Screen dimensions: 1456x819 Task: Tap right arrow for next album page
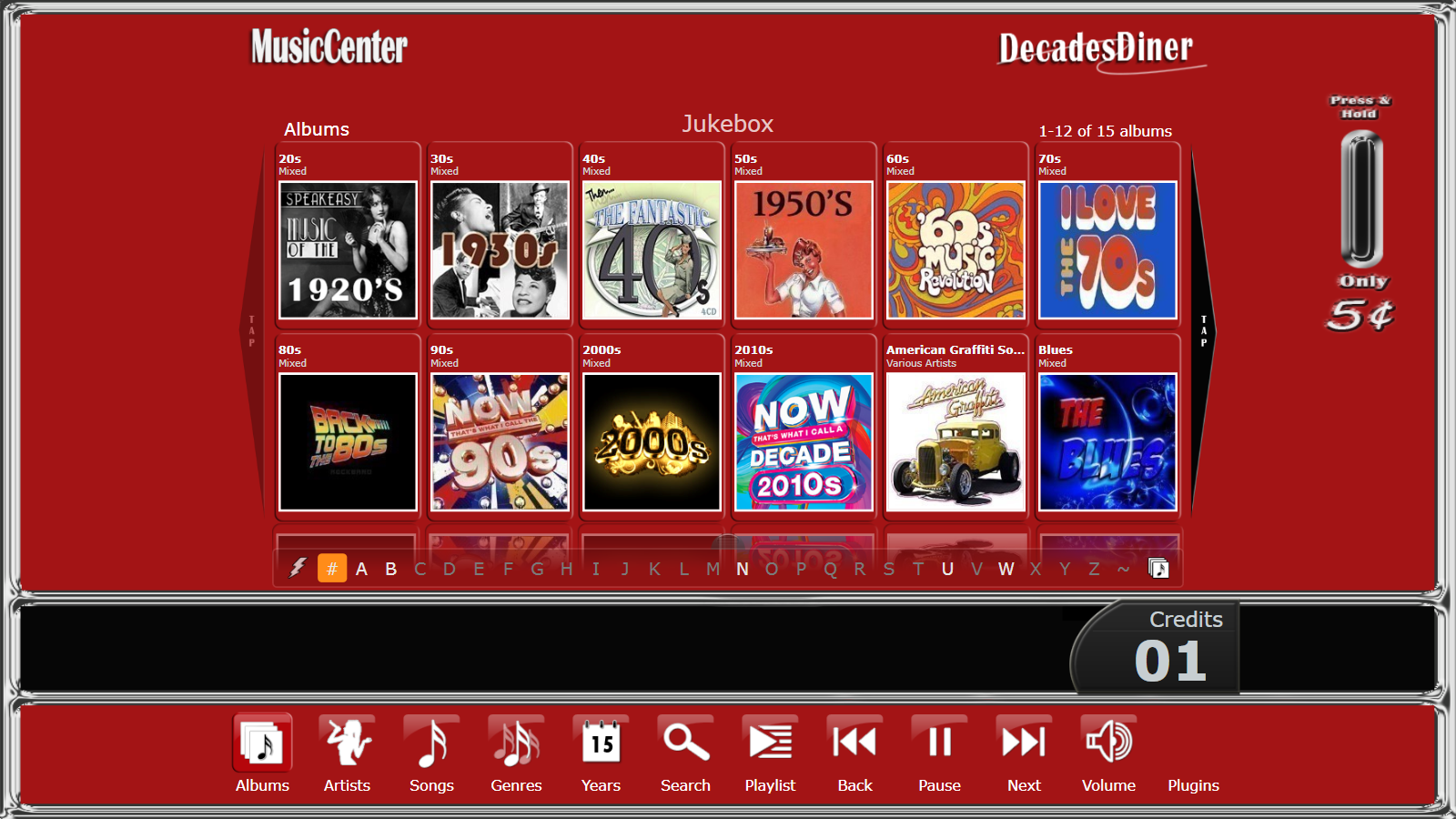[1203, 331]
